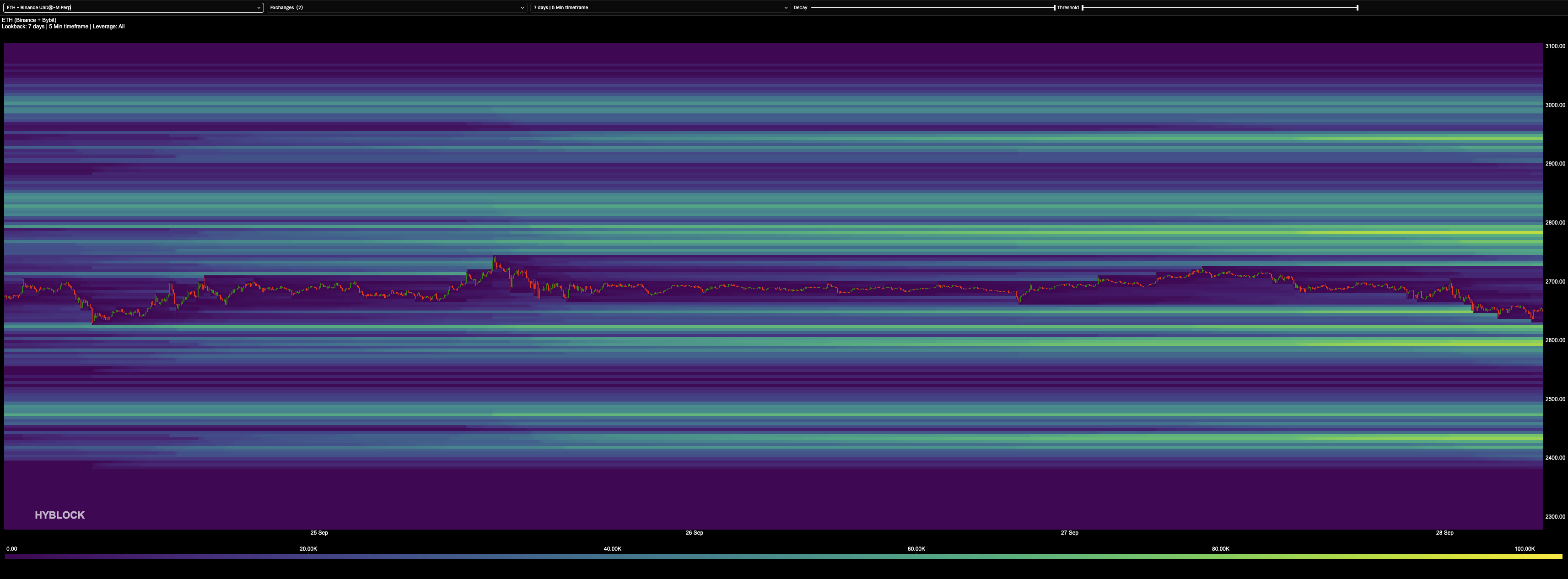The width and height of the screenshot is (1568, 579).
Task: Click the 20.00K color scale label
Action: point(308,549)
